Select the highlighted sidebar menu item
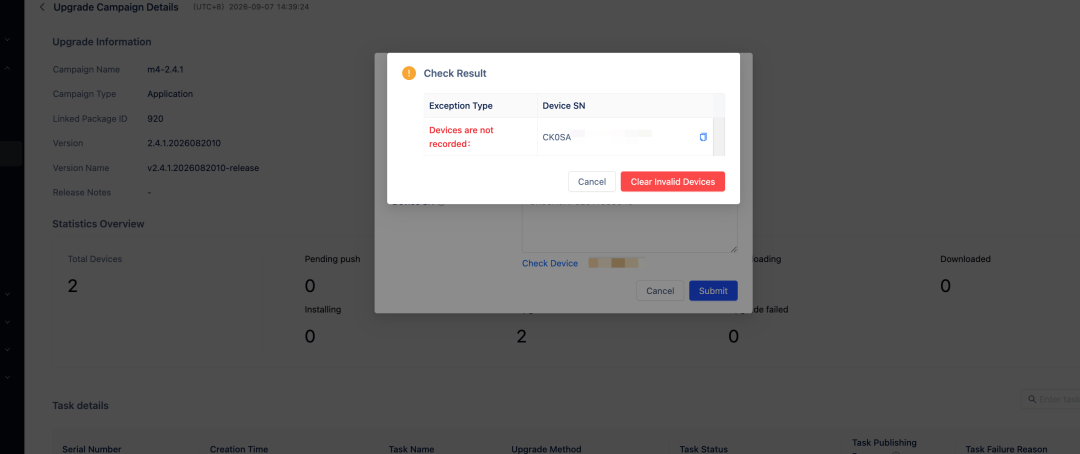Viewport: 1080px width, 454px height. (12, 154)
